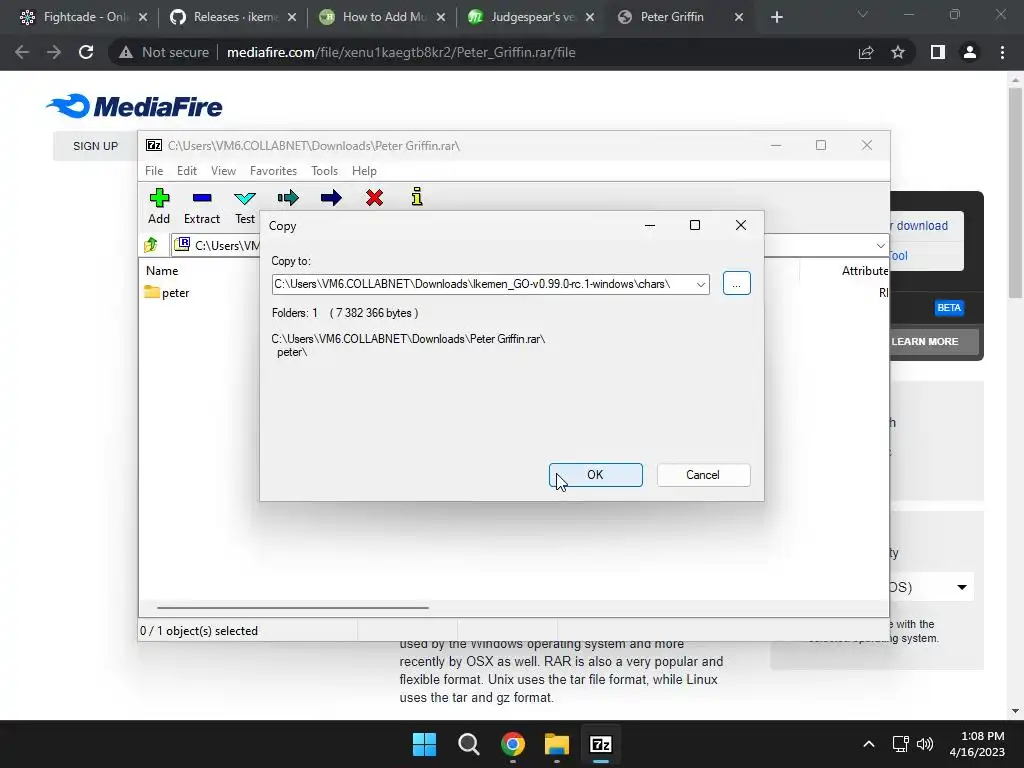Image resolution: width=1024 pixels, height=768 pixels.
Task: Click the MediaFire logo
Action: (135, 106)
